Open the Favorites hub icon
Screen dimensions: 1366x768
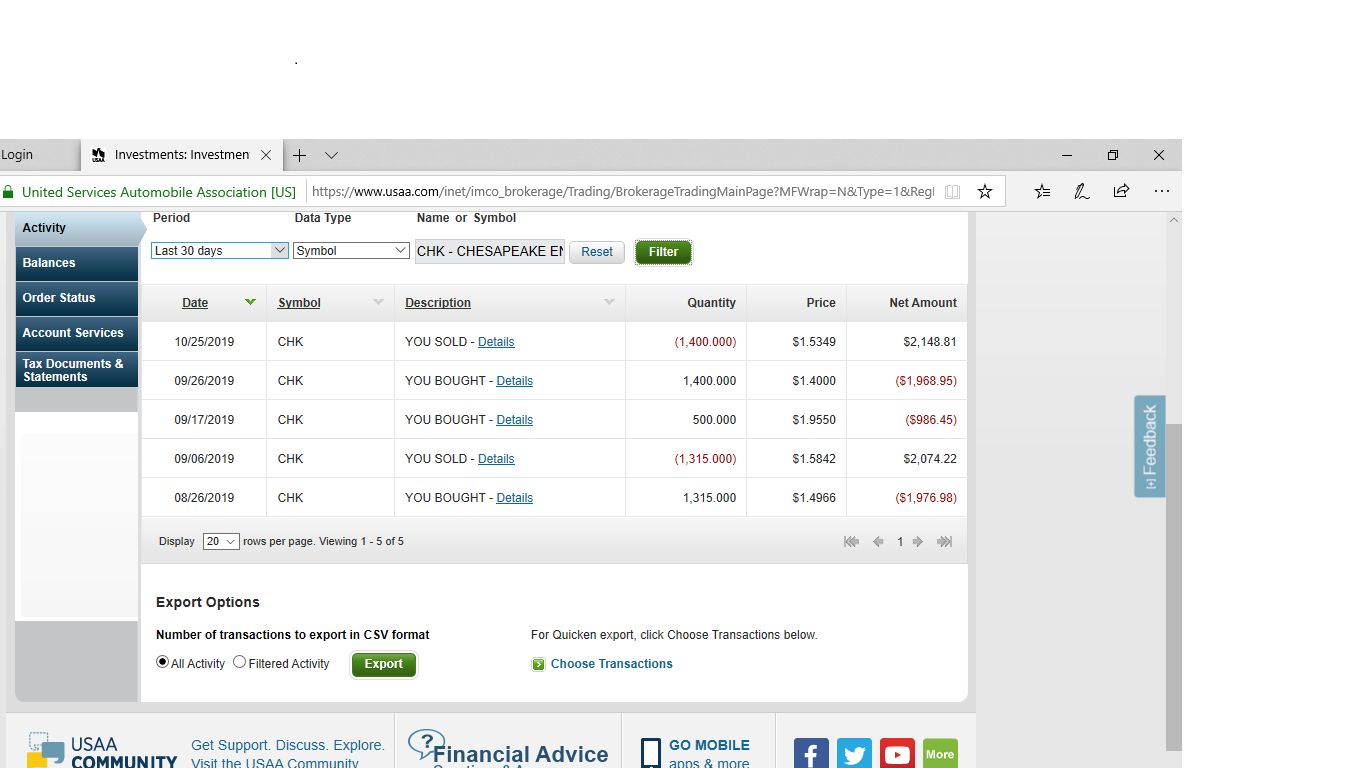click(1042, 191)
